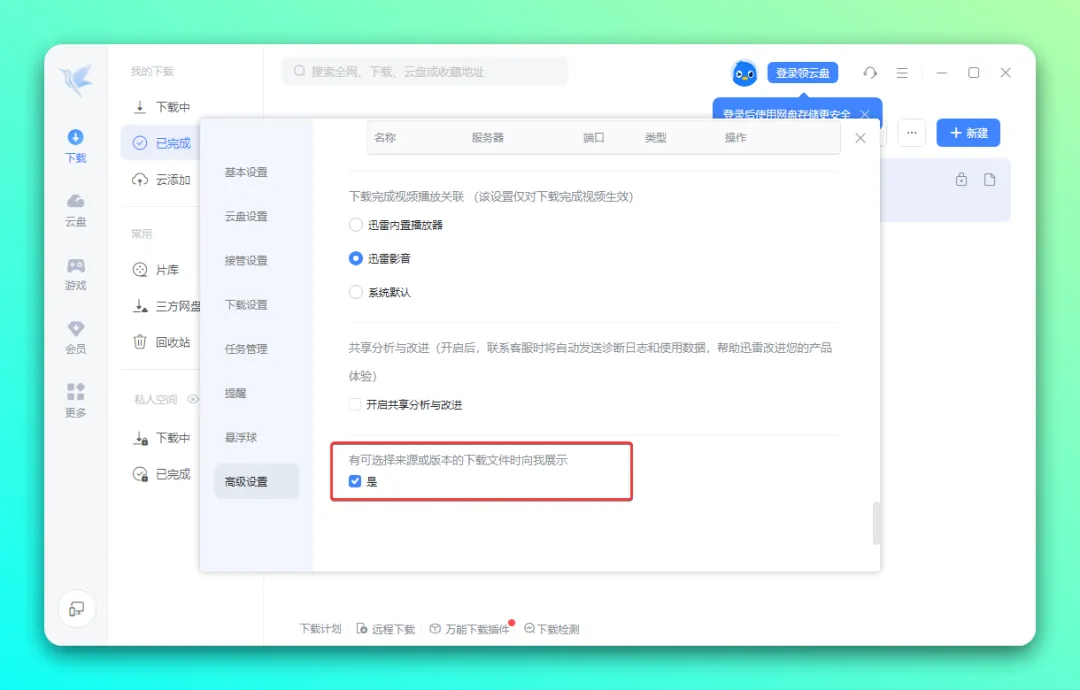Uncheck the 是 checkbox
The height and width of the screenshot is (690, 1080).
coord(355,481)
